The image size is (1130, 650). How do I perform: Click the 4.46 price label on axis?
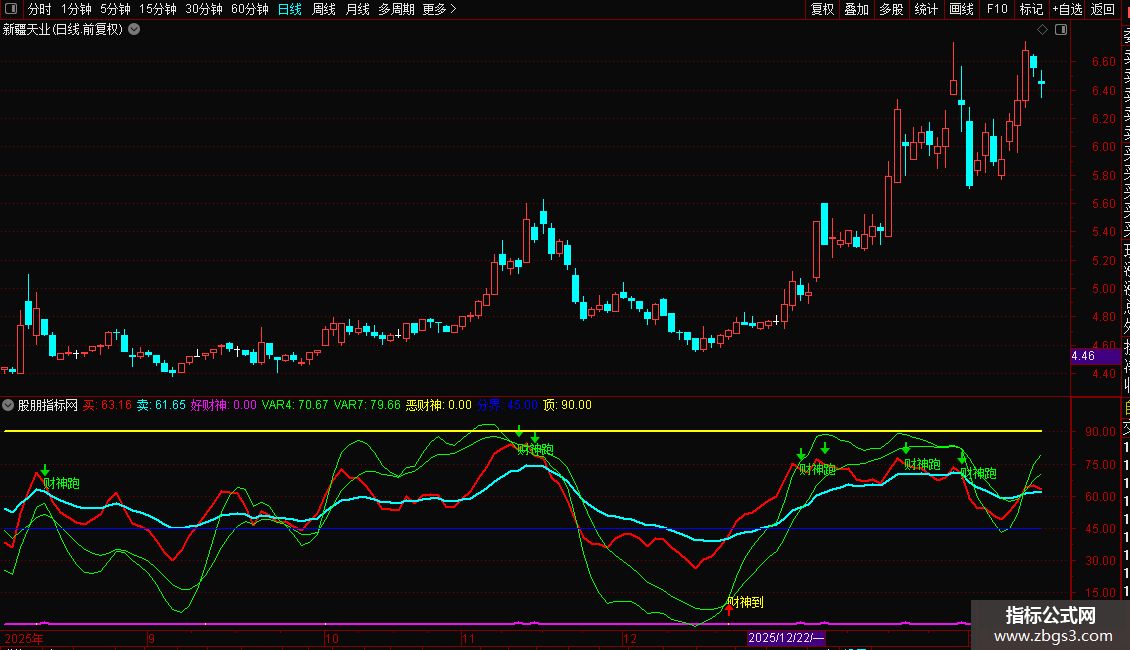point(1083,356)
